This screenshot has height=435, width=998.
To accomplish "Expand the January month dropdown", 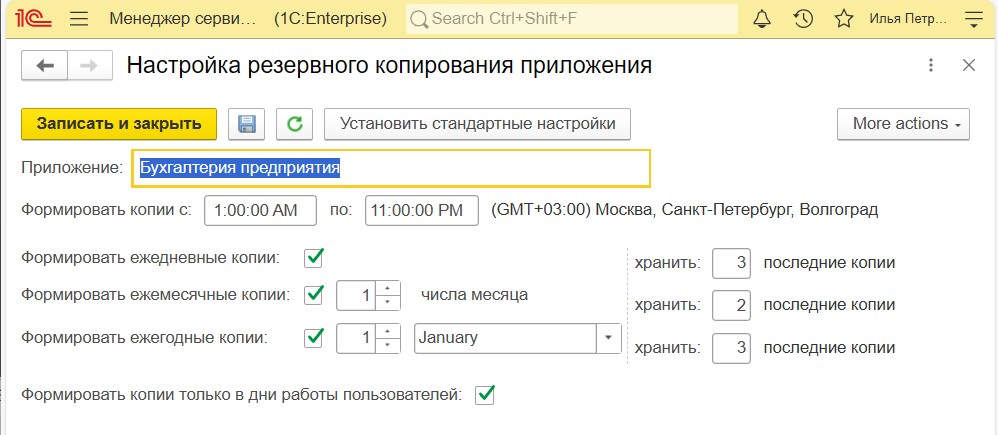I will pyautogui.click(x=608, y=338).
